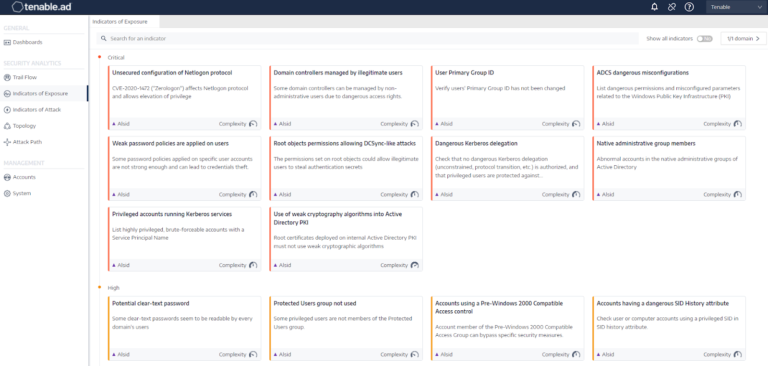
Task: Click the tenable.ad logo
Action: click(42, 7)
